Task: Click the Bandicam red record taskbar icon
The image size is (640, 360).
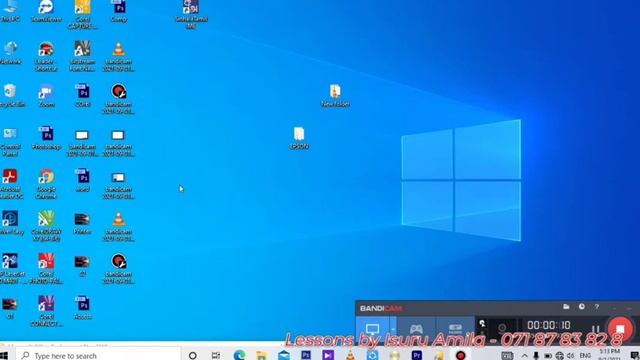Action: pos(460,355)
